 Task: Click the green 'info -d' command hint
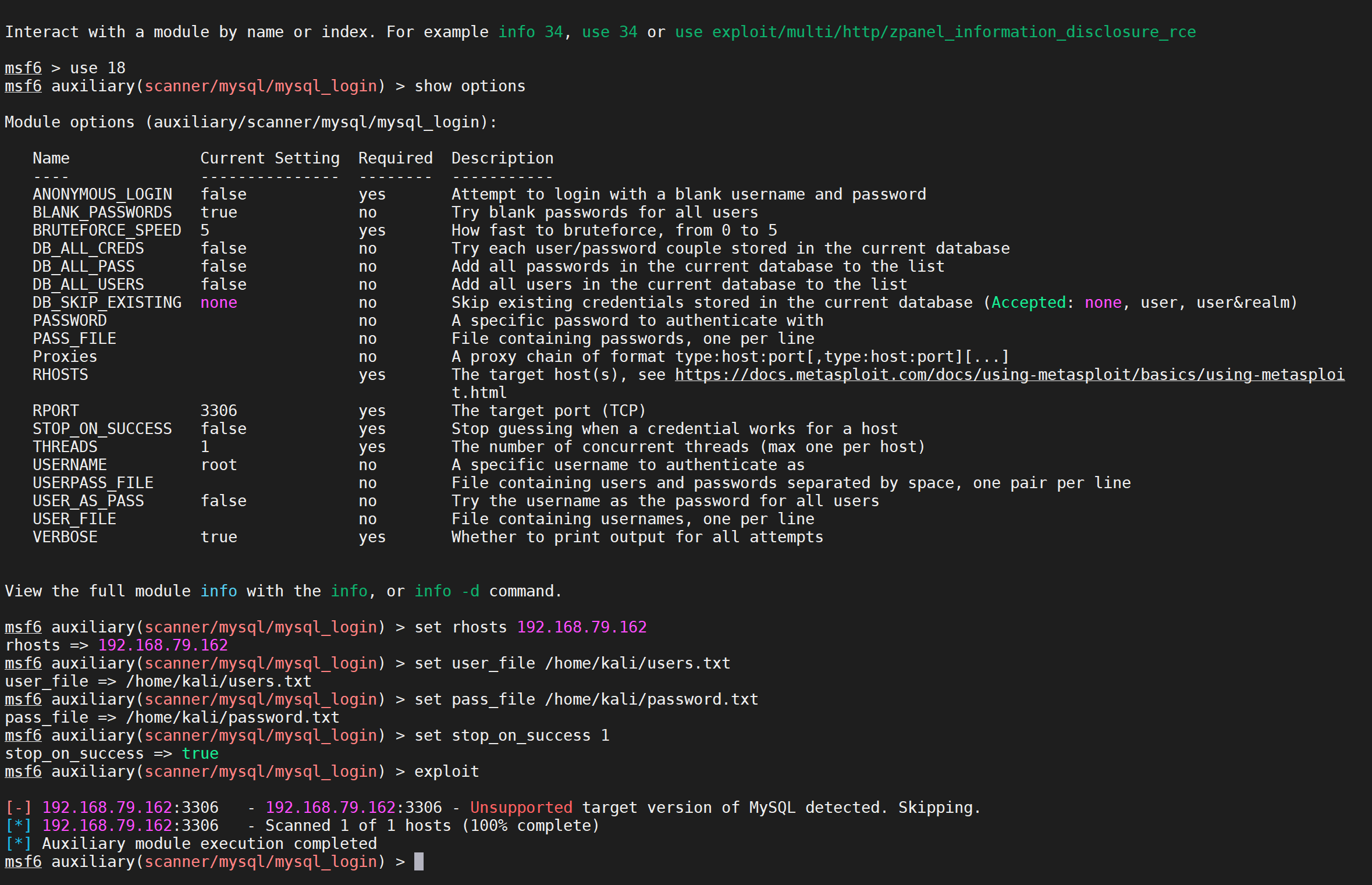[446, 591]
